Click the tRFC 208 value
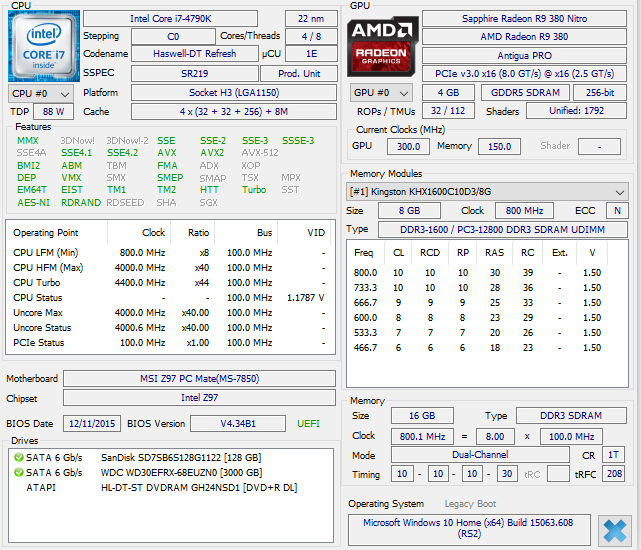The image size is (641, 550). [x=613, y=474]
